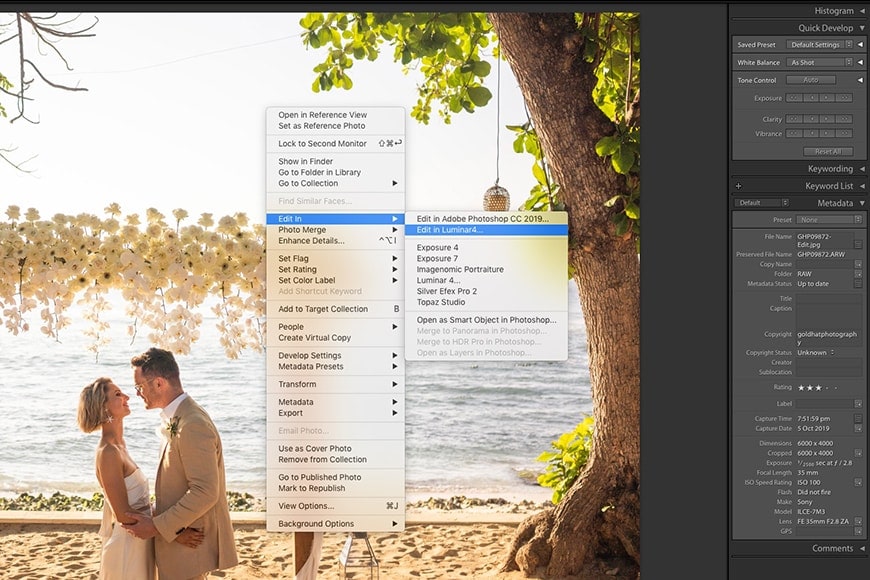Screen dimensions: 870x580
Task: Select Show in Finder from context menu
Action: [x=335, y=161]
